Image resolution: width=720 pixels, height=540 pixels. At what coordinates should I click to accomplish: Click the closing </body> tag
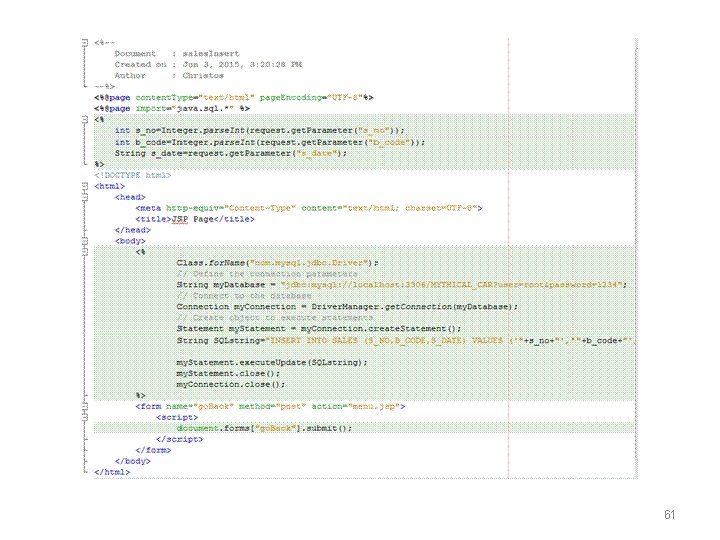tap(133, 461)
